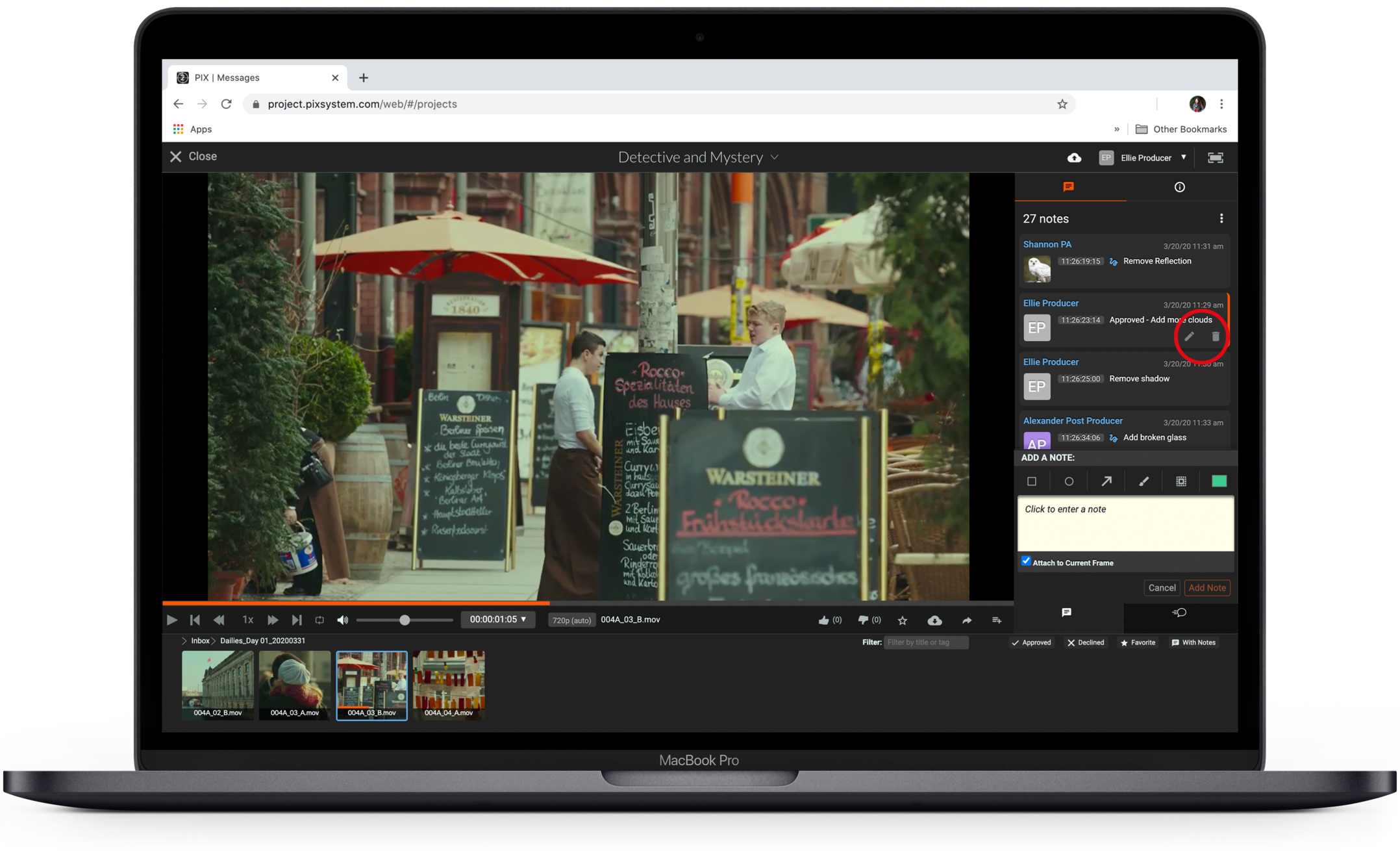This screenshot has height=851, width=1400.
Task: Click the pencil edit note icon
Action: tap(1189, 337)
